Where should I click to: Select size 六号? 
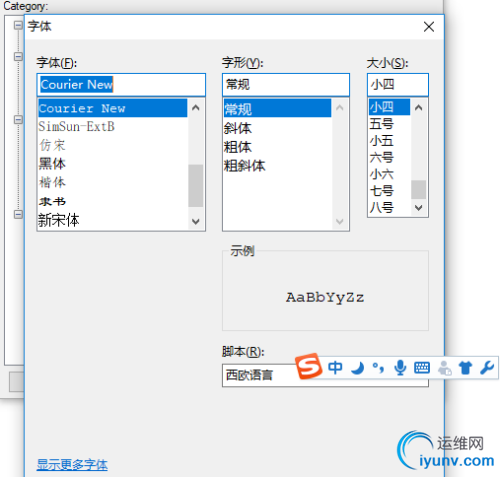point(389,157)
